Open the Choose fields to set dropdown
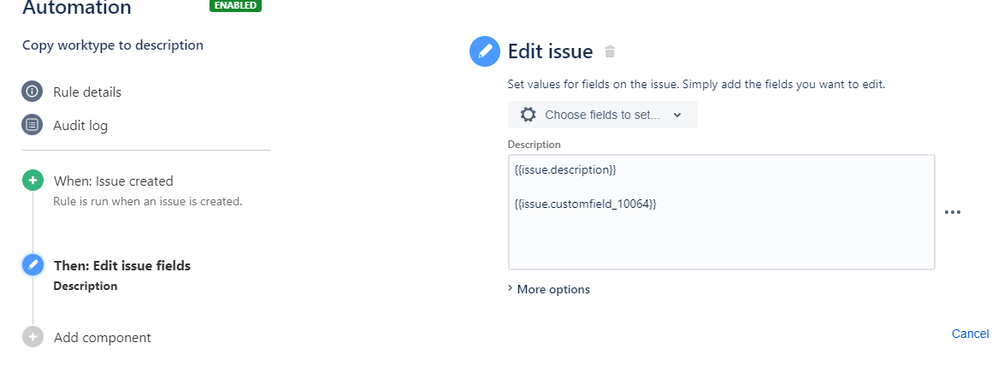Screen dimensions: 998x385 click(603, 115)
